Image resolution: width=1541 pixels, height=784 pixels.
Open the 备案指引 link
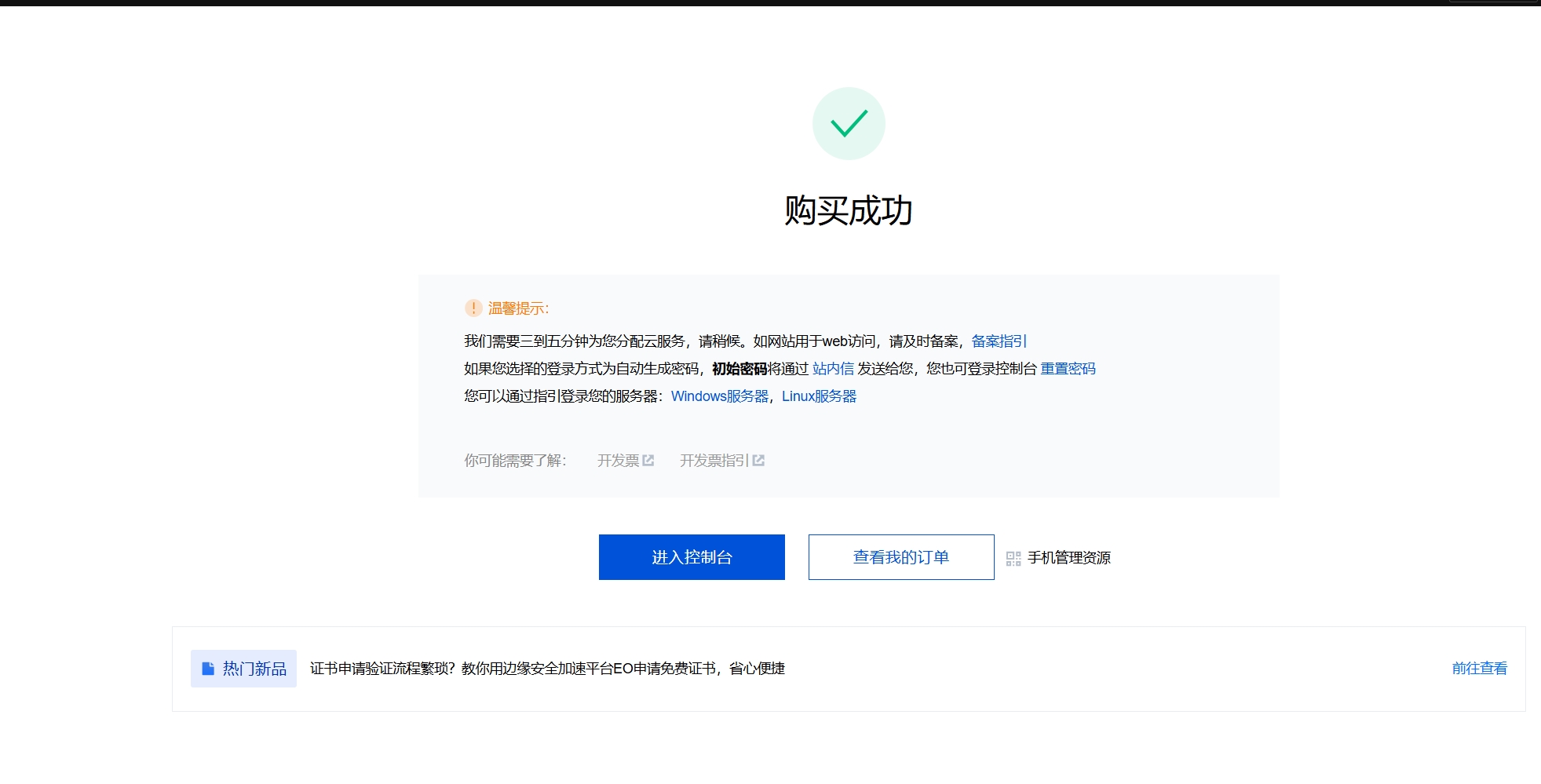[999, 341]
